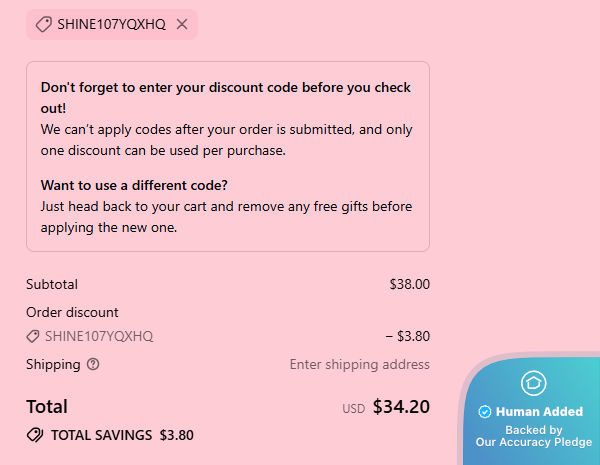The height and width of the screenshot is (465, 600).
Task: Click the SHINE107YQXHQ code under Order discount
Action: (99, 336)
